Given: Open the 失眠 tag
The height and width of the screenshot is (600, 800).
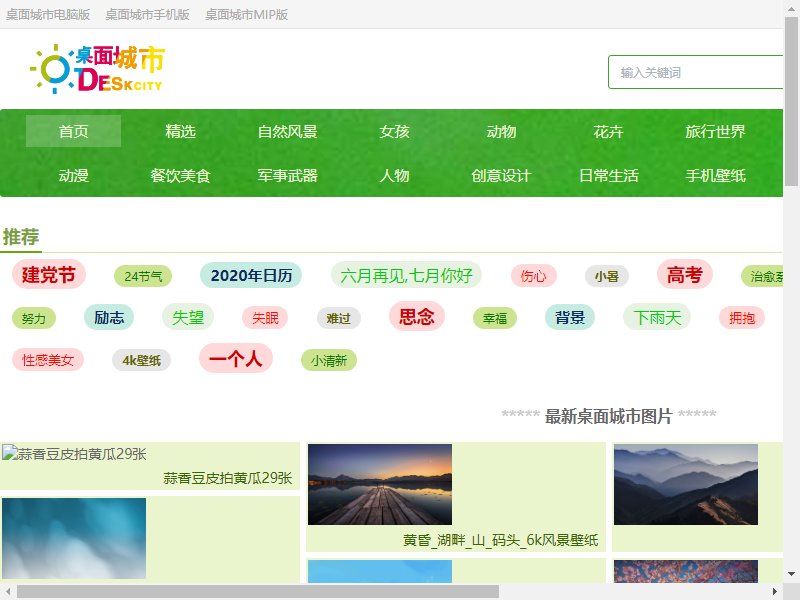Looking at the screenshot, I should [265, 318].
